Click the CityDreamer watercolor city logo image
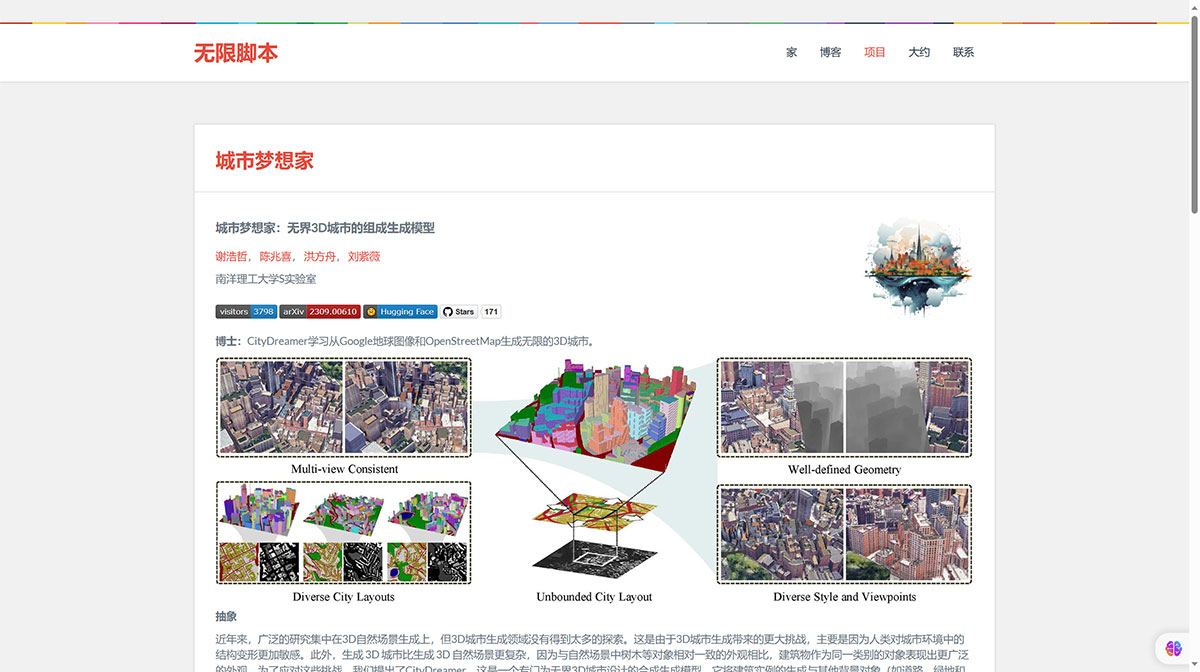Screen dimensions: 1200x672 tap(918, 266)
